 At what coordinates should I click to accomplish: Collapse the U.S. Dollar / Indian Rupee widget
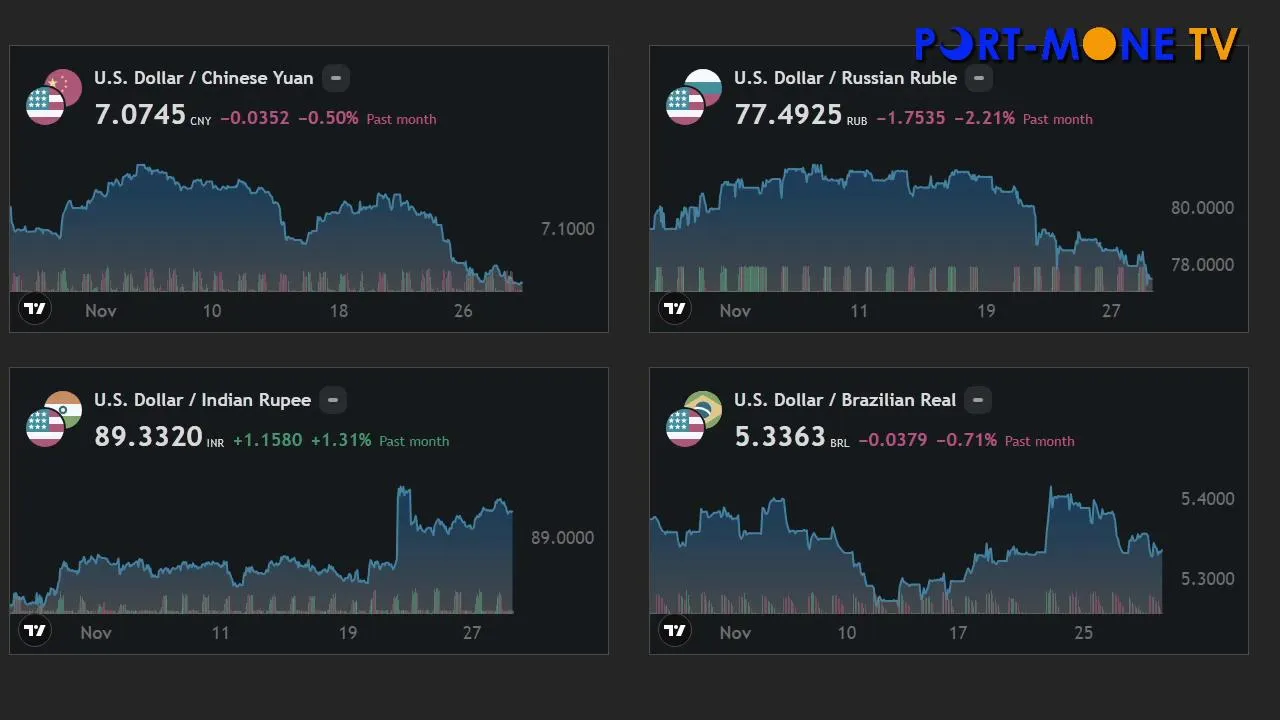coord(333,400)
